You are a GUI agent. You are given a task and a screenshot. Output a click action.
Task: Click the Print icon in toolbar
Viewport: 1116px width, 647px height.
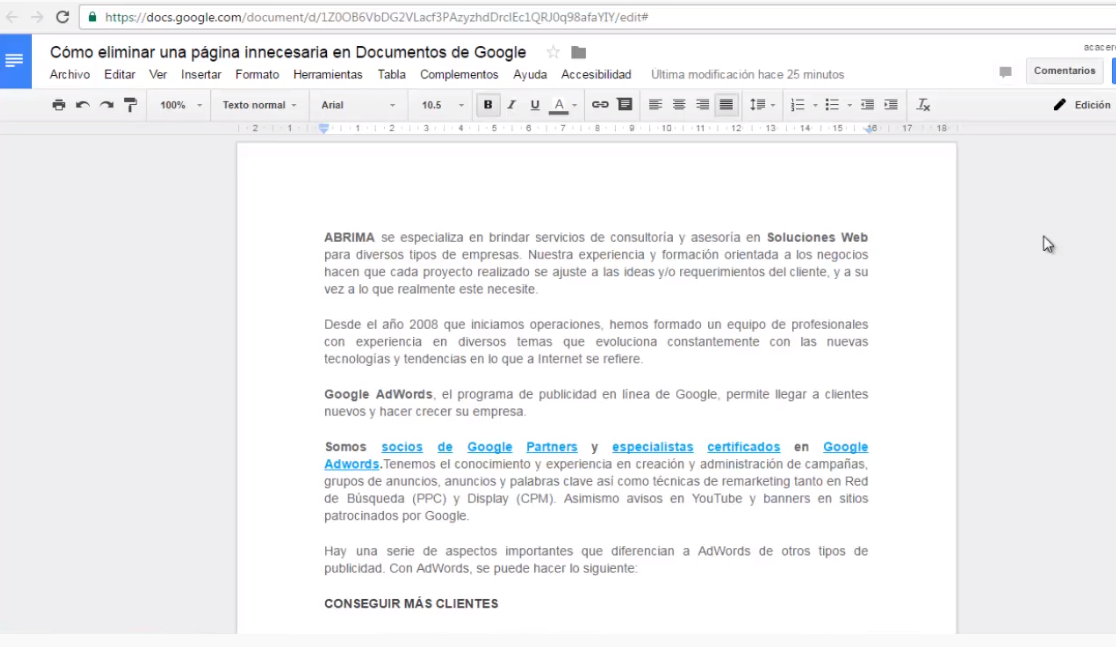[58, 105]
